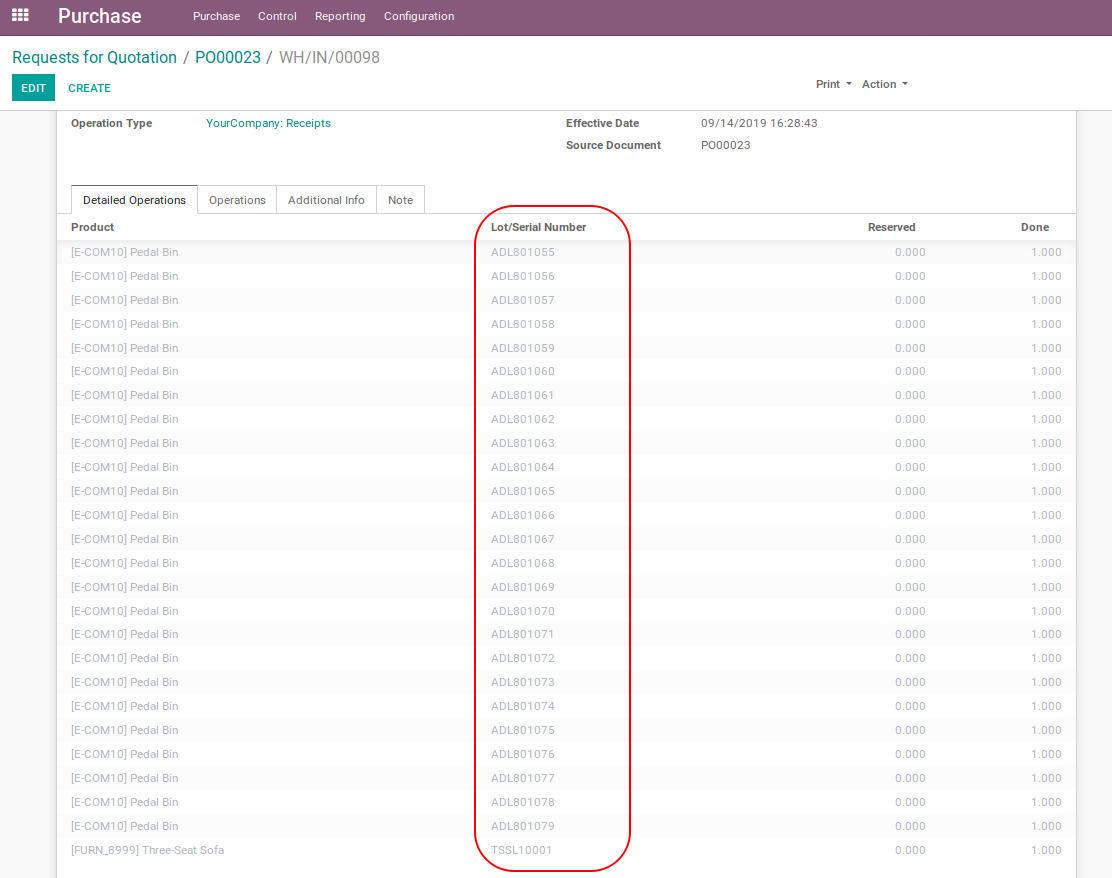Switch to the Operations tab
The image size is (1112, 878).
(x=237, y=200)
